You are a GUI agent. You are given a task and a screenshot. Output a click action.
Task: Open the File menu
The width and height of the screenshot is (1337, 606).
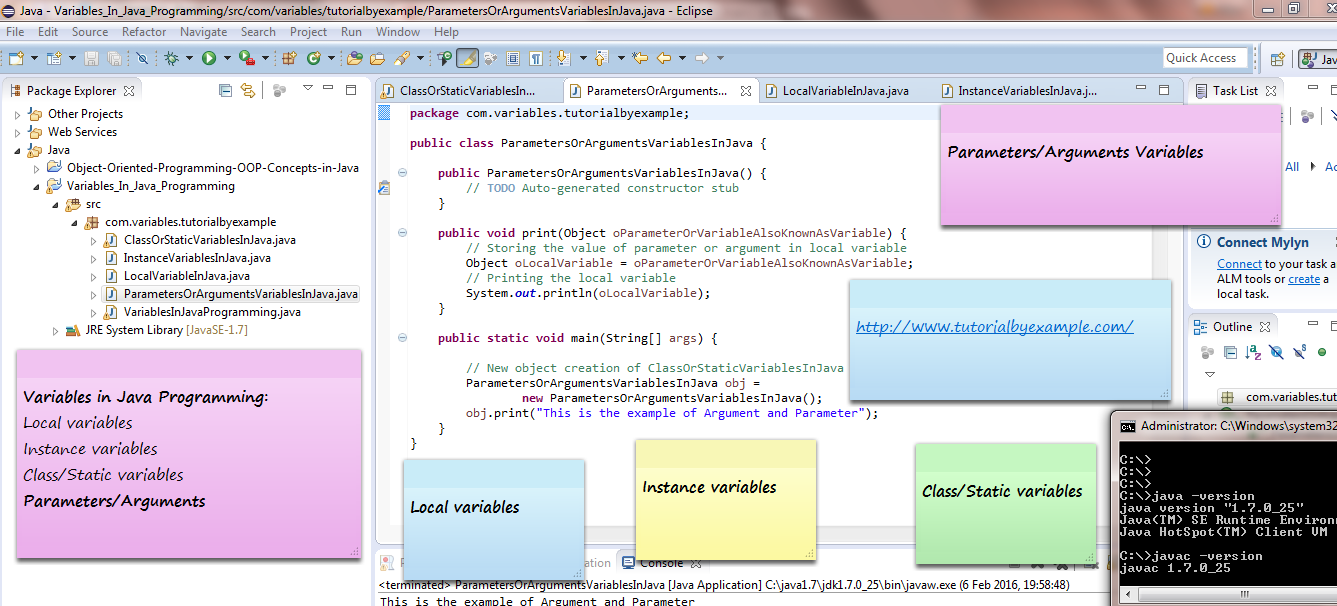[15, 32]
